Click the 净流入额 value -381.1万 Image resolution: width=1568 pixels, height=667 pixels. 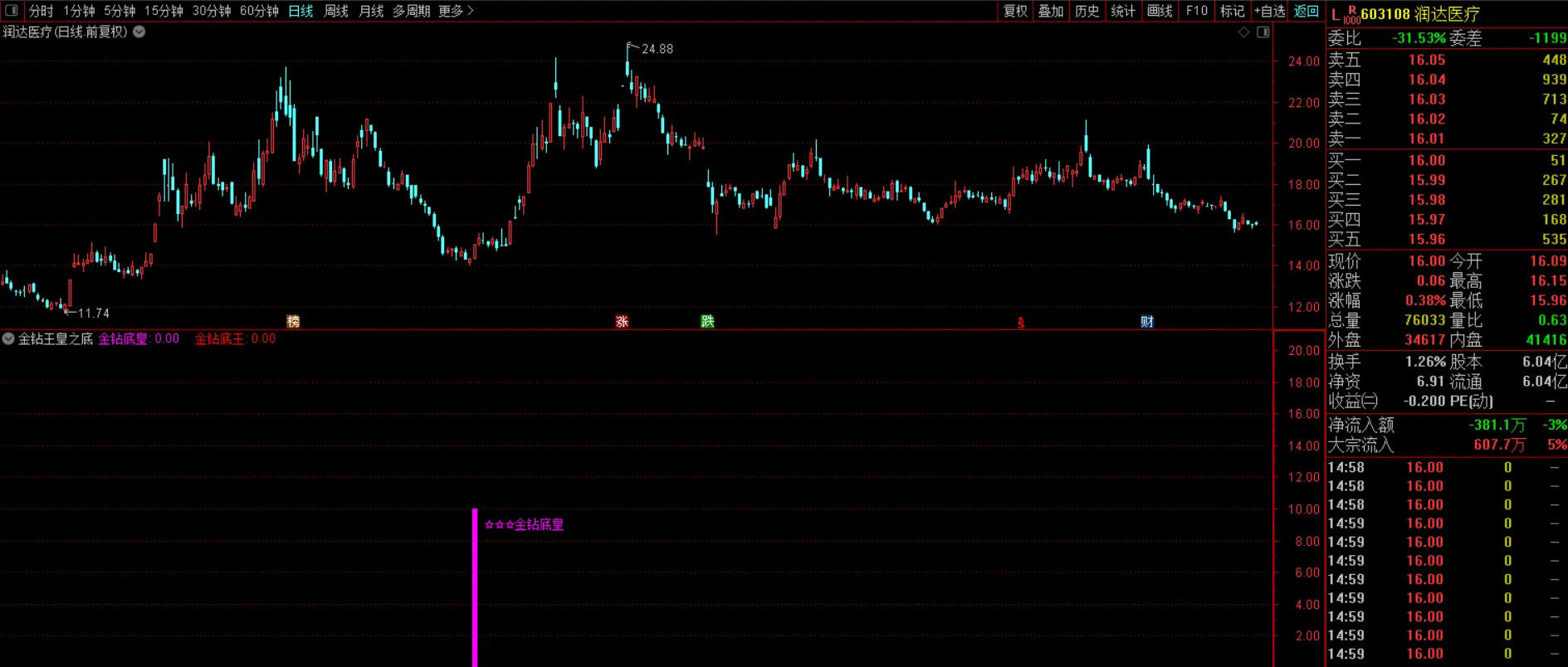coord(1497,425)
